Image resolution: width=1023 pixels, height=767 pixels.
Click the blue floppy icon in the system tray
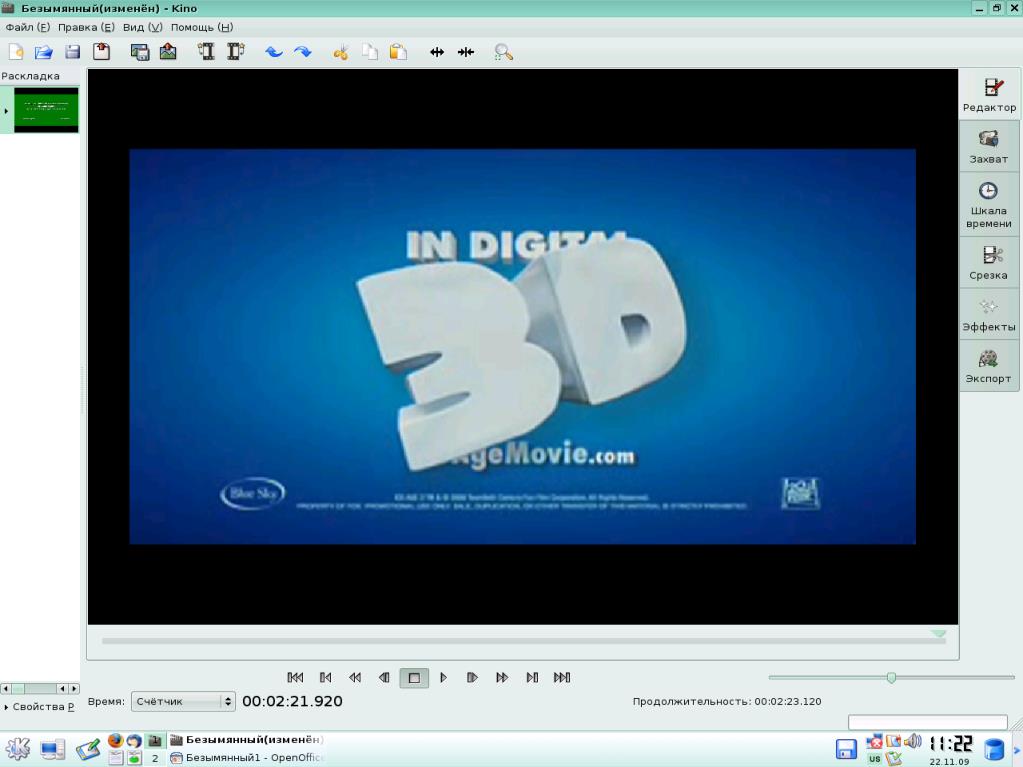[x=846, y=749]
